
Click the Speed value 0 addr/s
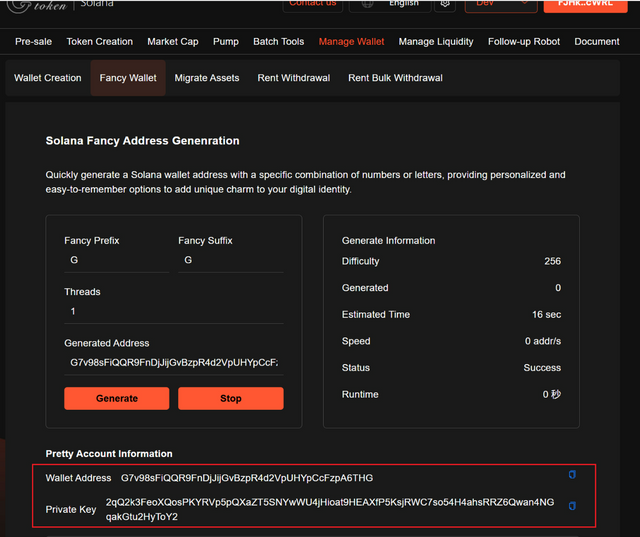pyautogui.click(x=543, y=341)
